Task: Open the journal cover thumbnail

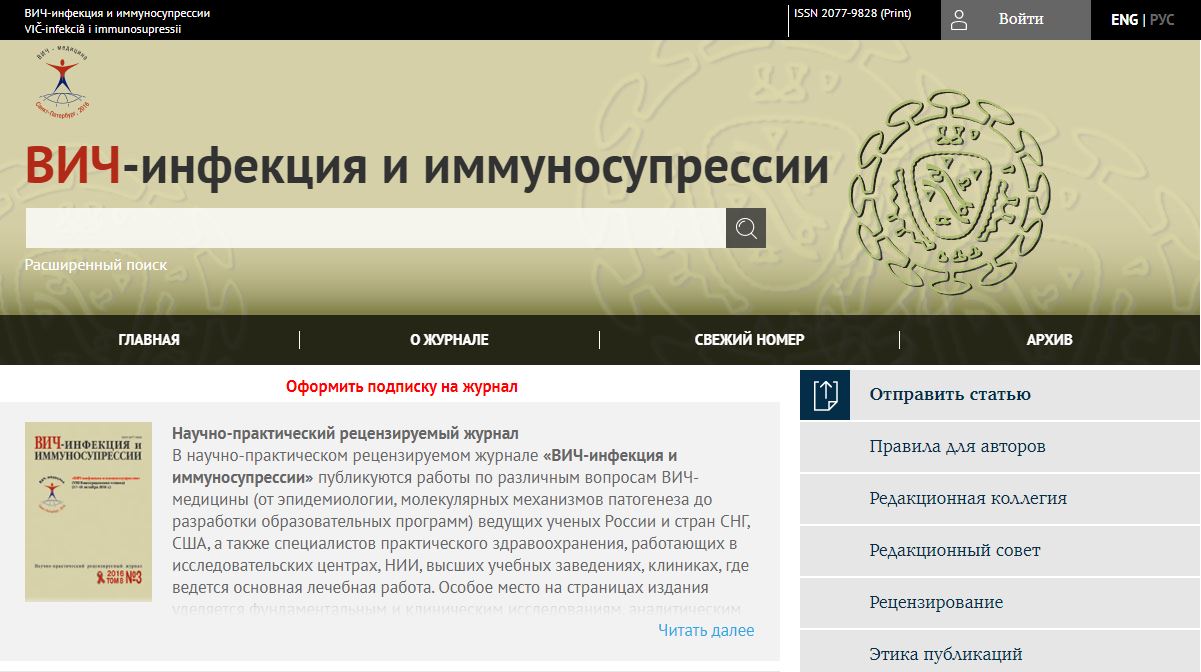Action: [x=88, y=512]
